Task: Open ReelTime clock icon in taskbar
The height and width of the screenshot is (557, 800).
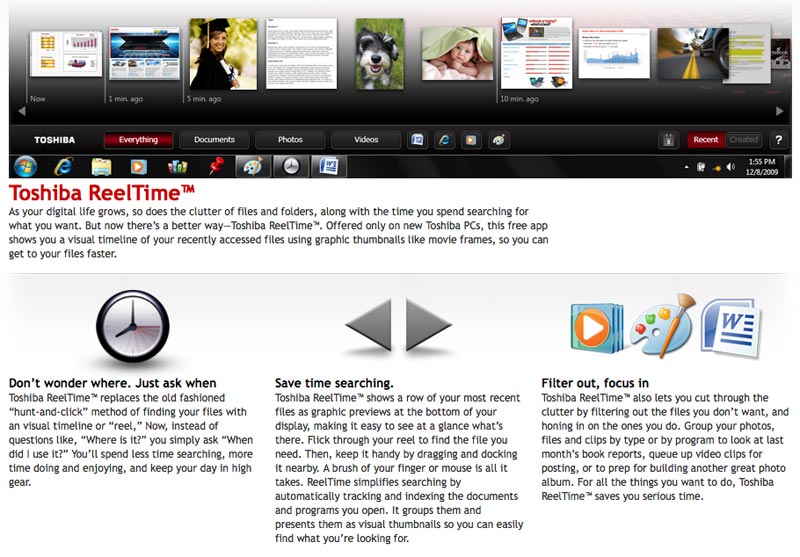Action: [x=290, y=166]
